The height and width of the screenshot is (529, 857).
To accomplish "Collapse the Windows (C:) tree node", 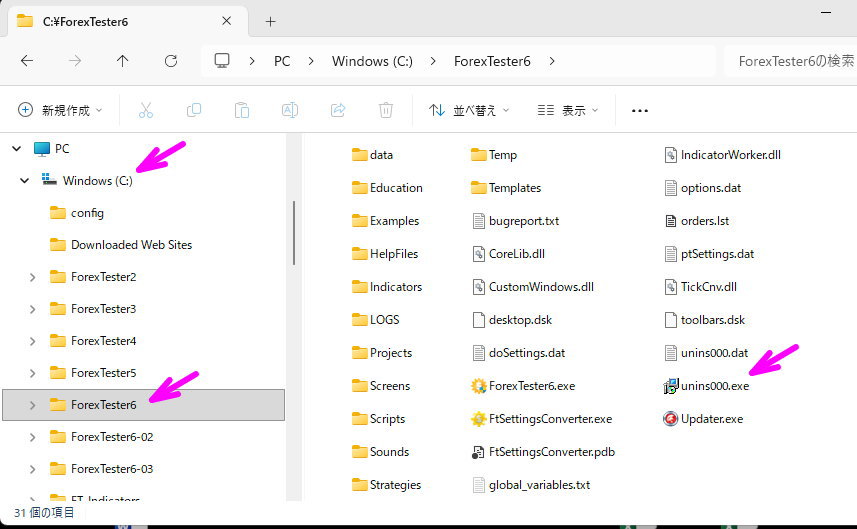I will coord(24,180).
